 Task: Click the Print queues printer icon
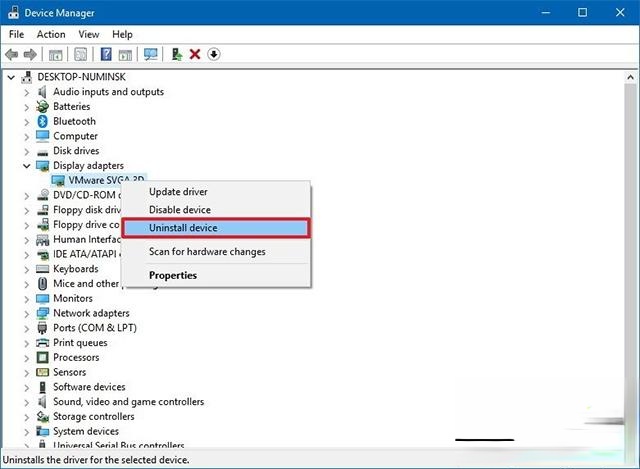[42, 343]
